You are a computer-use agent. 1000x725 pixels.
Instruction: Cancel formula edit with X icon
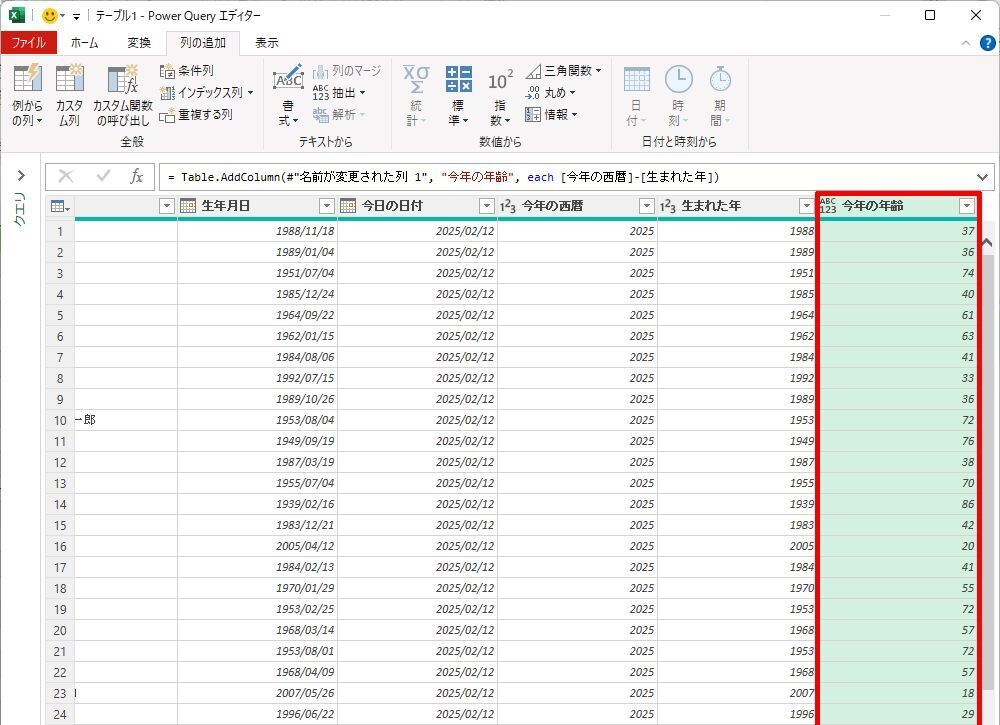(66, 177)
